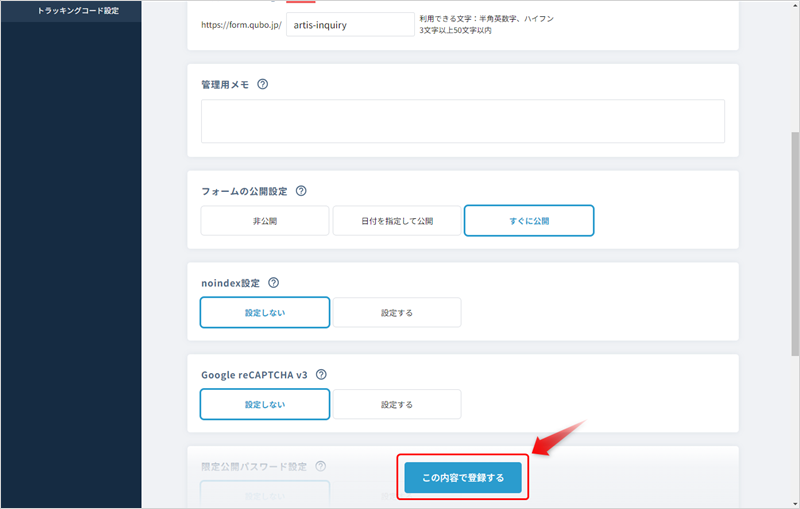Open help icon next to Google reCAPTCHA v3
This screenshot has width=800, height=509.
[321, 374]
